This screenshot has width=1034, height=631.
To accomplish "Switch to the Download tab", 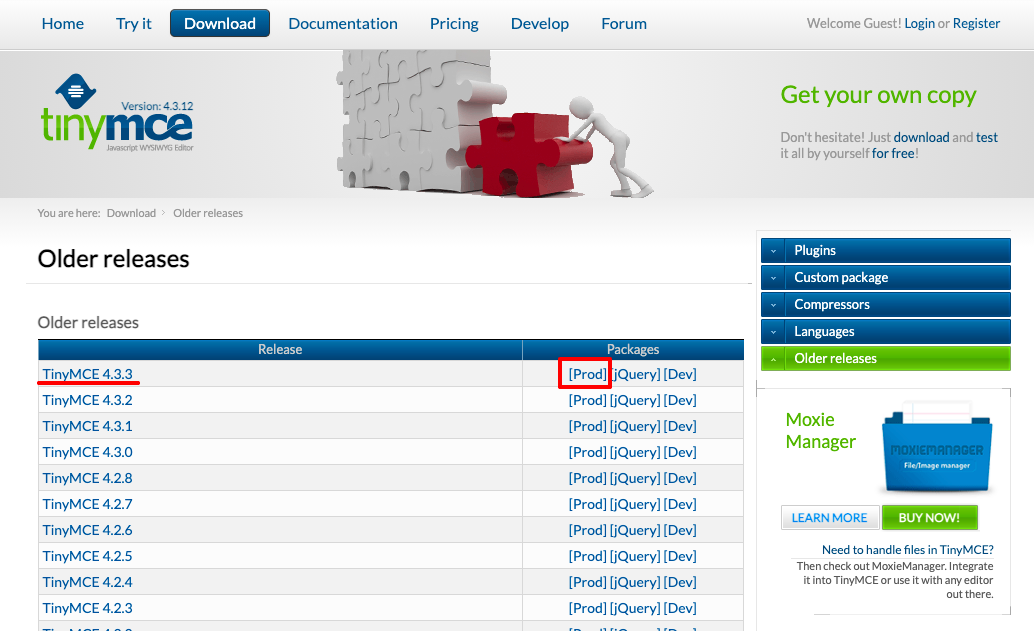I will tap(219, 22).
